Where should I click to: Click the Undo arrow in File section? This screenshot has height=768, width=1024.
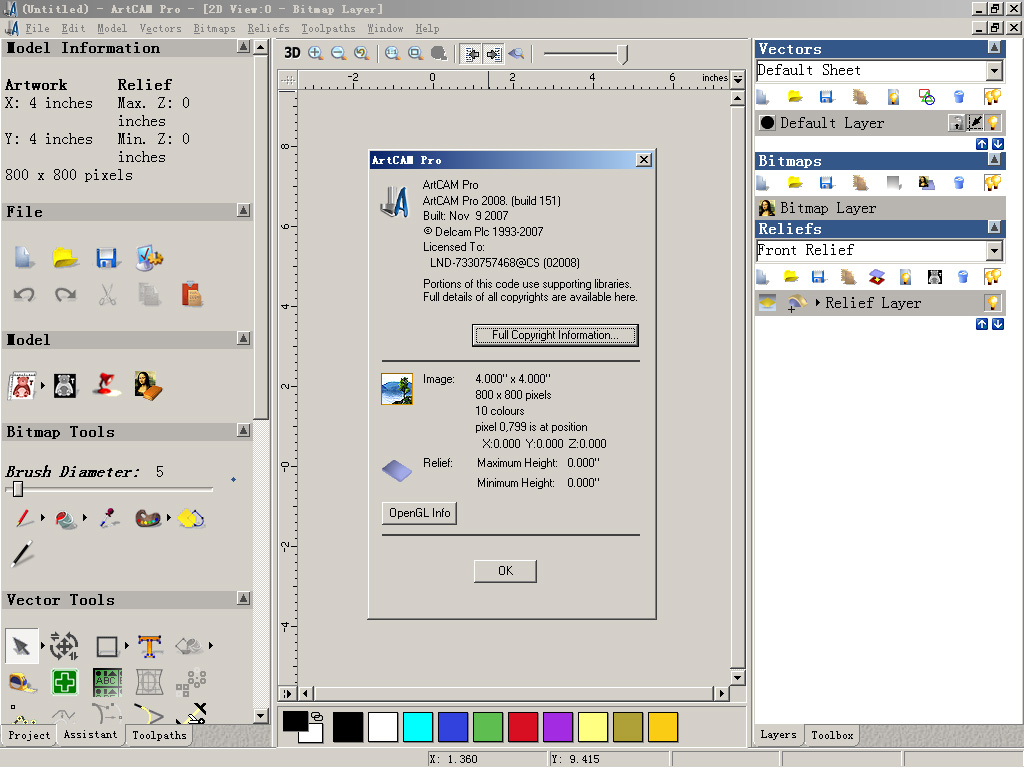(24, 295)
